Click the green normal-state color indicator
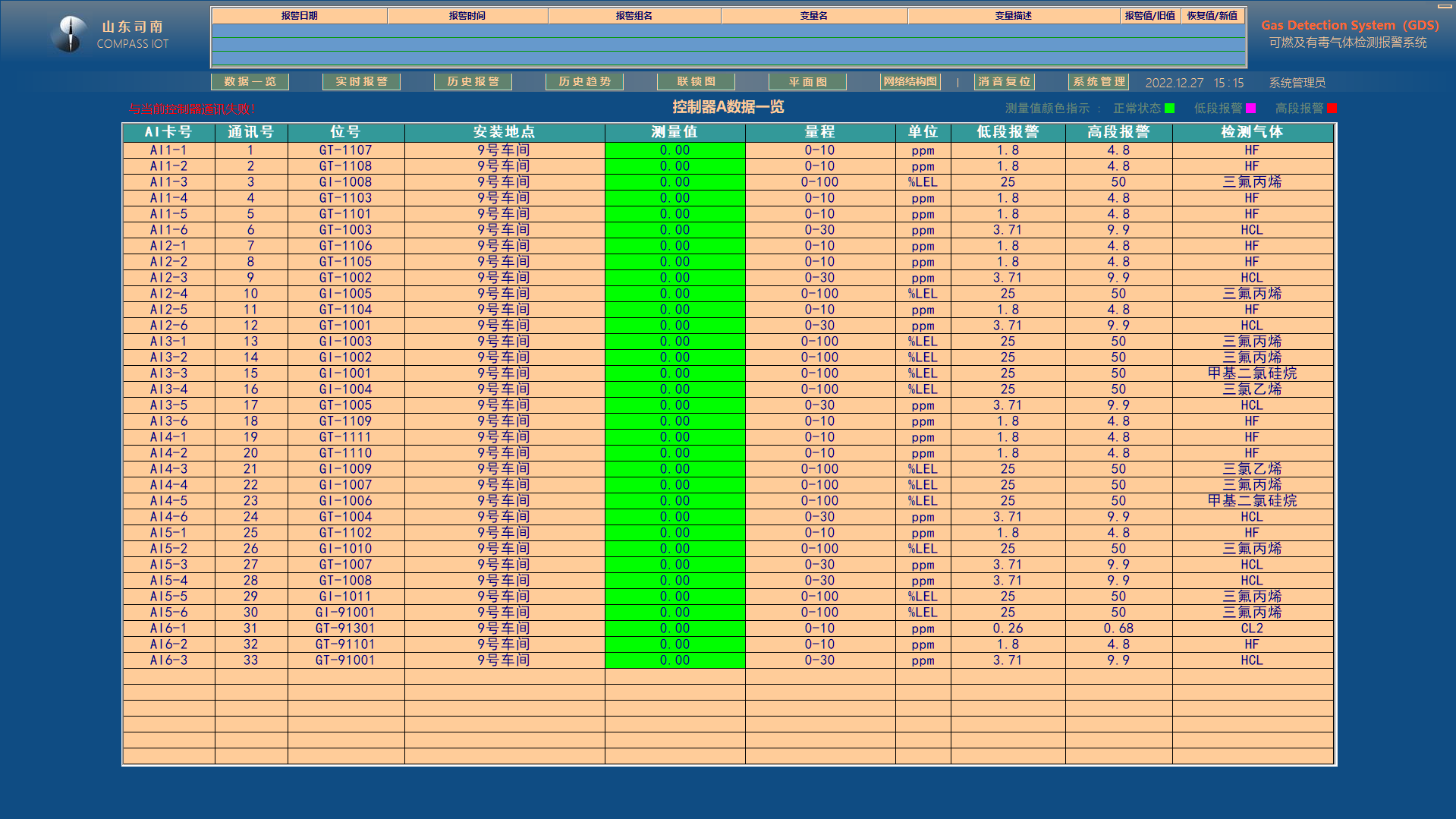Viewport: 1456px width, 819px height. tap(1169, 109)
